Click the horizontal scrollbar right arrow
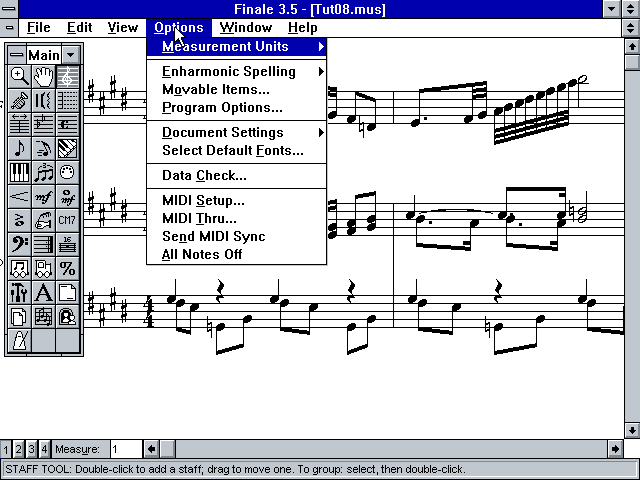Image resolution: width=640 pixels, height=480 pixels. (615, 449)
